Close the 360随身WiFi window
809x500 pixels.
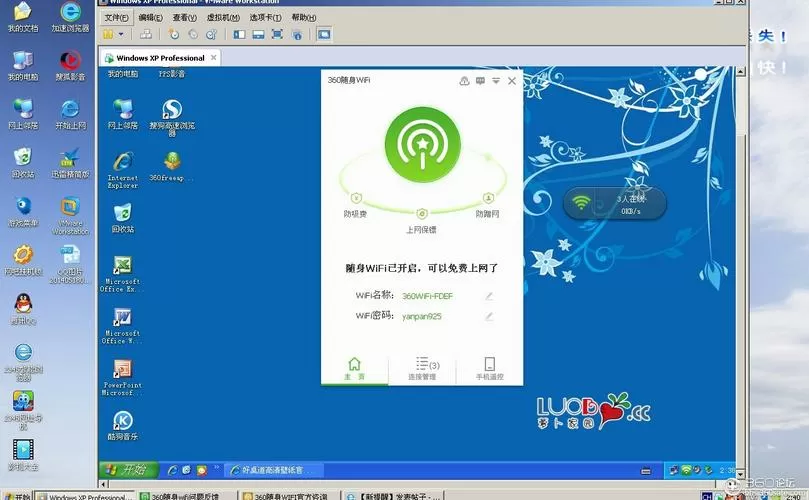click(x=512, y=80)
